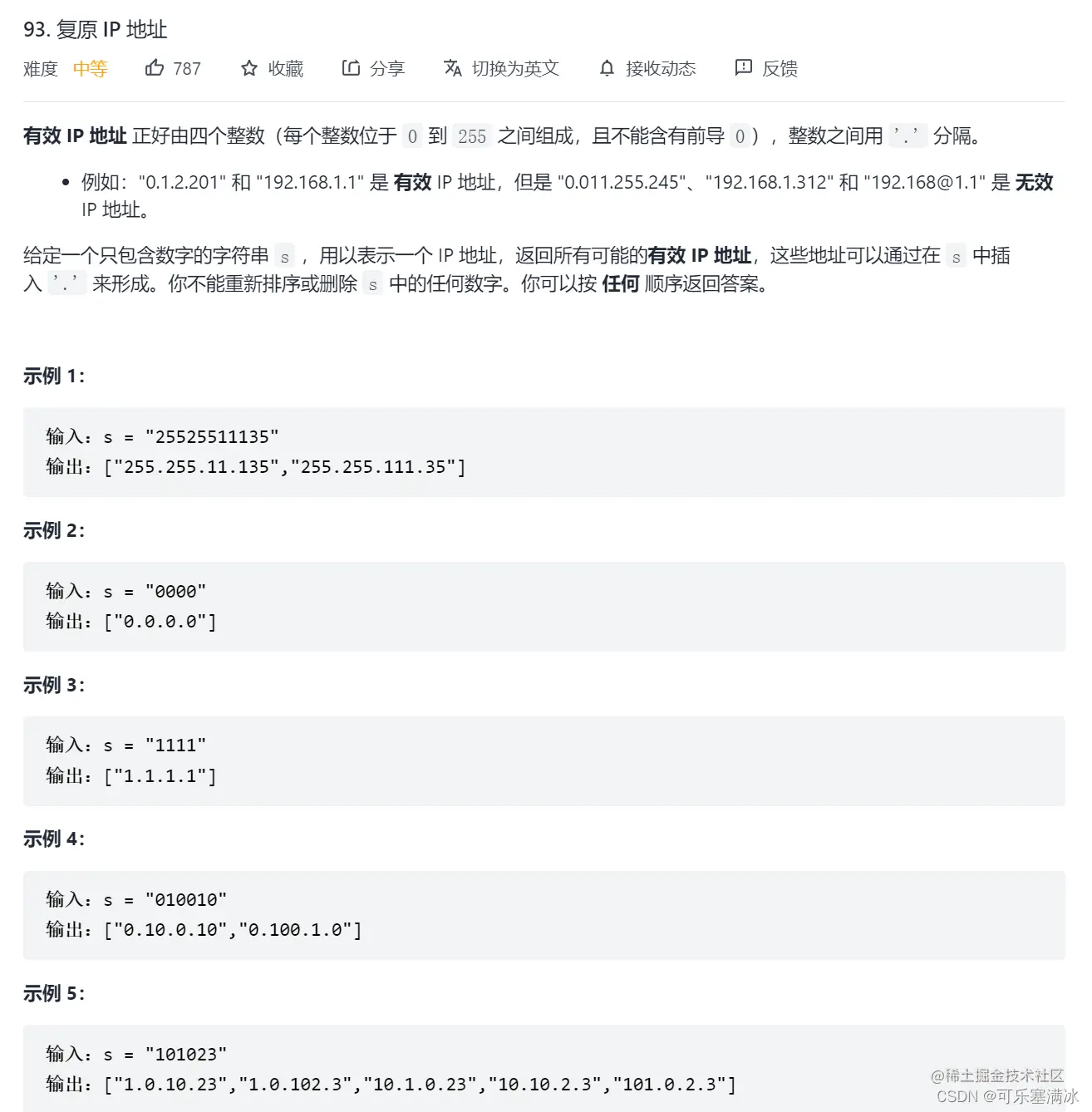
Task: Open the 反馈 feedback icon
Action: 744,68
